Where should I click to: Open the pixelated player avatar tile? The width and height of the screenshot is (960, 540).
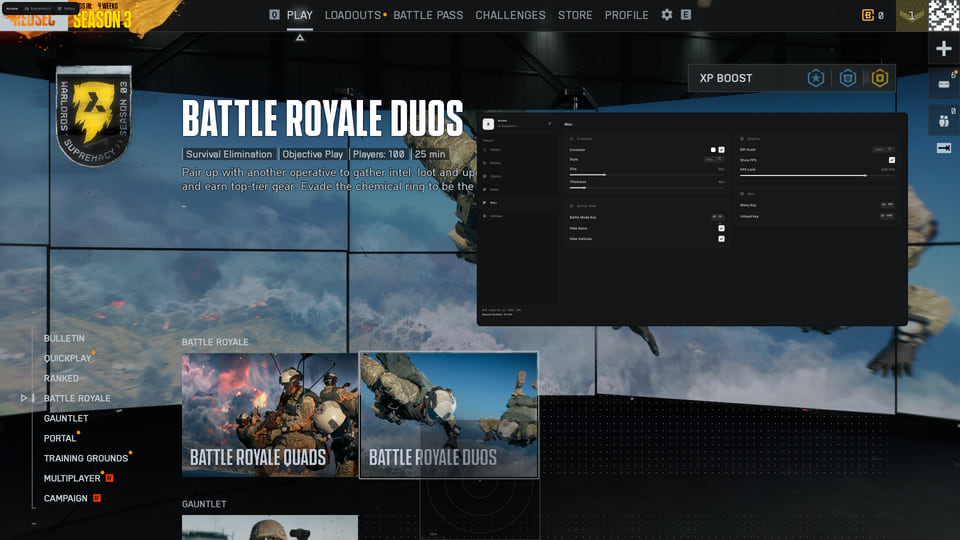pos(943,15)
